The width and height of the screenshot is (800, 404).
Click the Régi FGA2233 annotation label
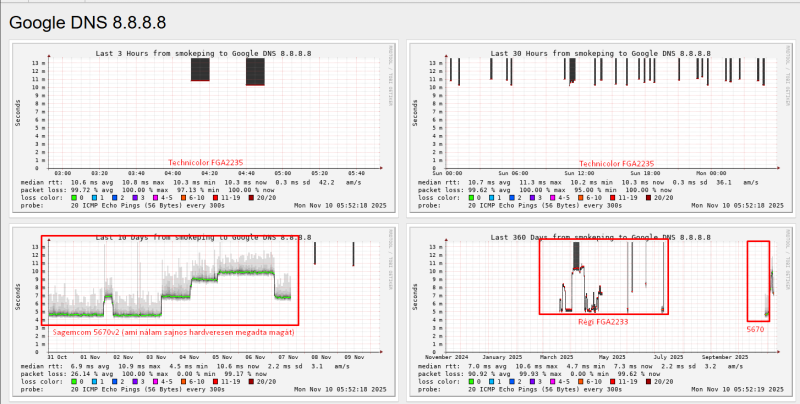click(x=603, y=322)
